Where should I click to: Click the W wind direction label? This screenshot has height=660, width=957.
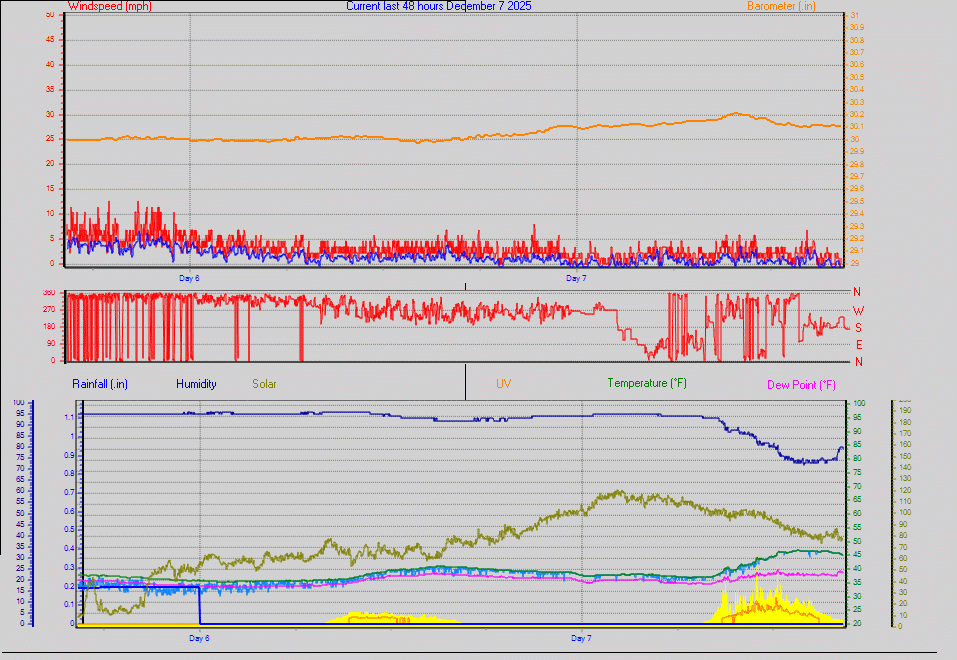[858, 311]
